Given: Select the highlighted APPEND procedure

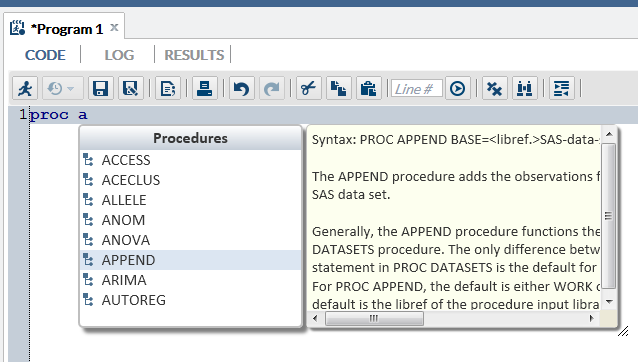Looking at the screenshot, I should (x=190, y=260).
